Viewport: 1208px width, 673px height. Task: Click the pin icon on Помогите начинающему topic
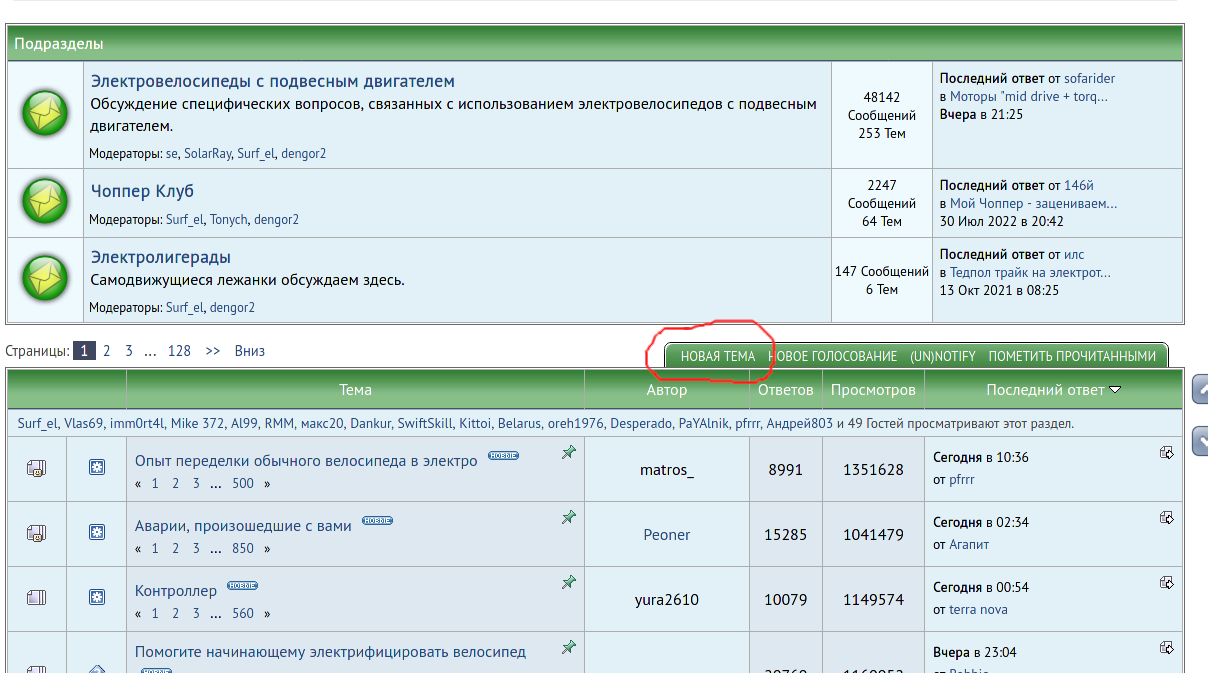point(568,647)
